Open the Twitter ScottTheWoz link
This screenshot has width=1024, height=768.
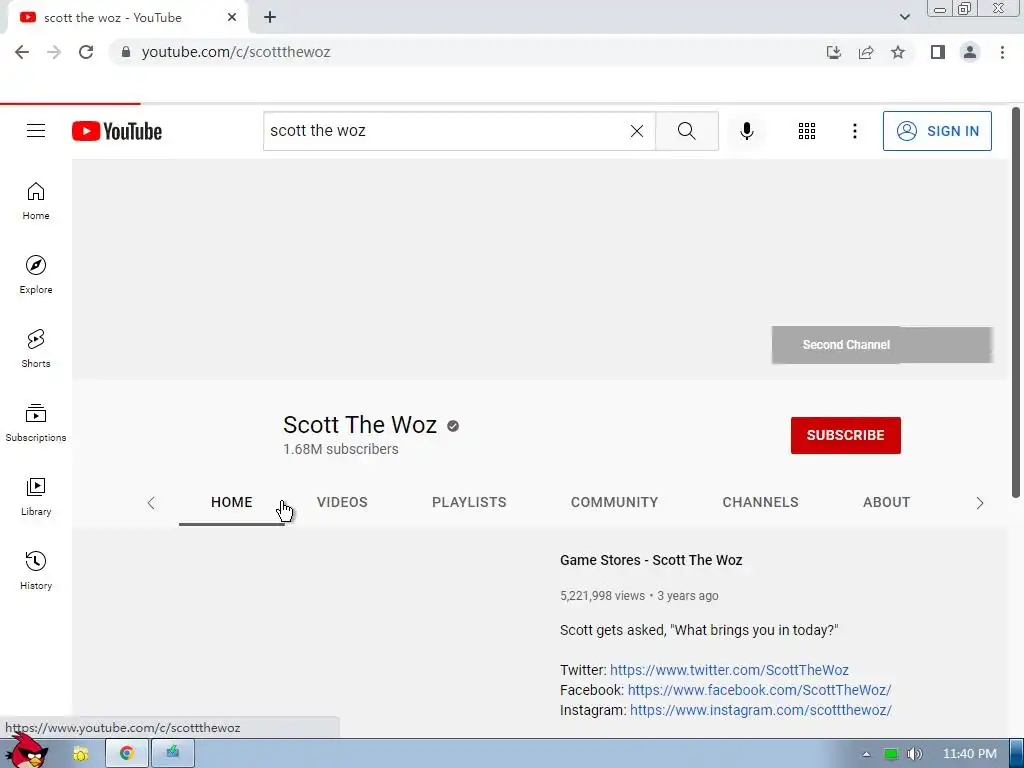729,670
